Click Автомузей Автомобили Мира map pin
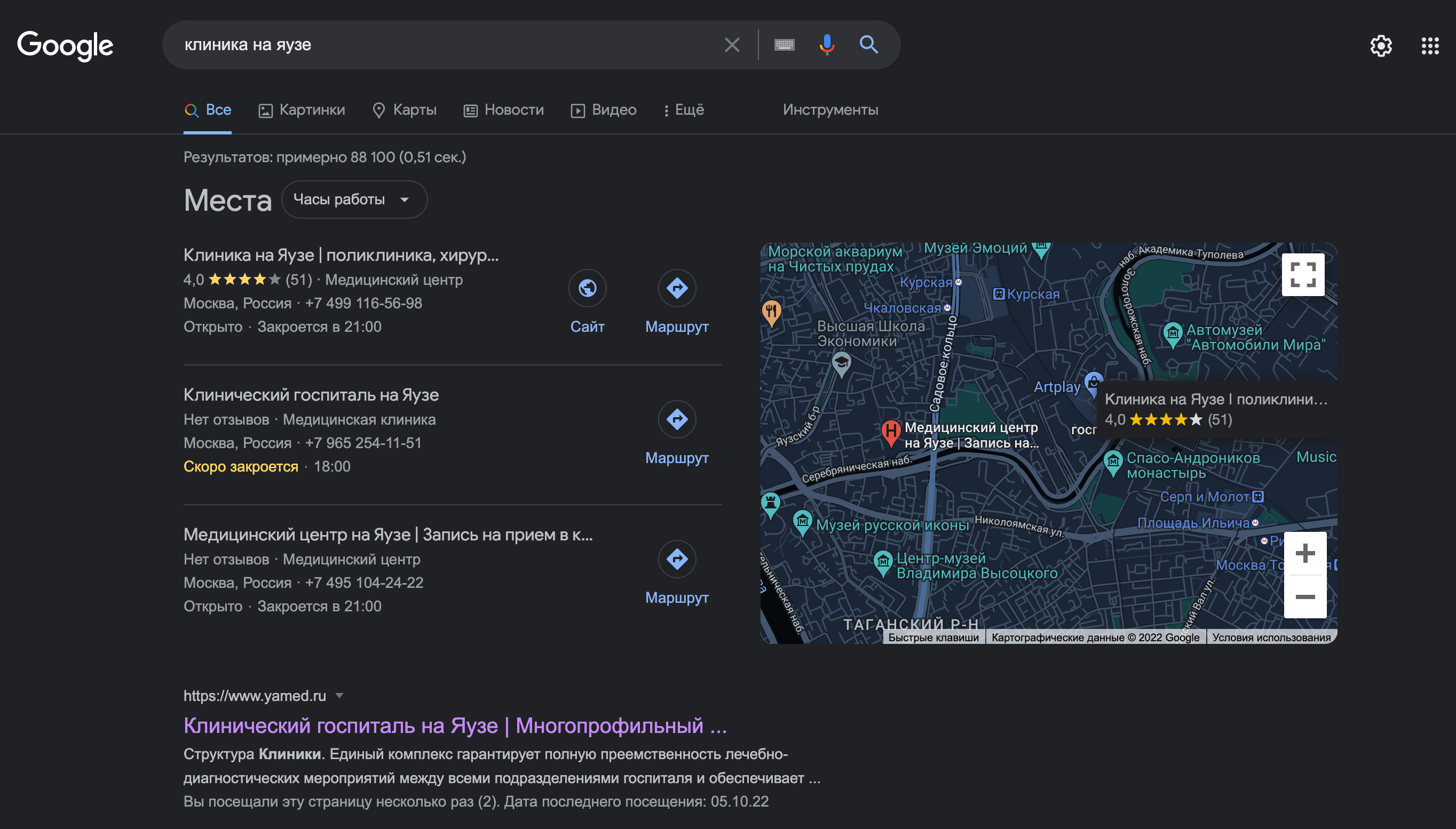 [x=1172, y=335]
